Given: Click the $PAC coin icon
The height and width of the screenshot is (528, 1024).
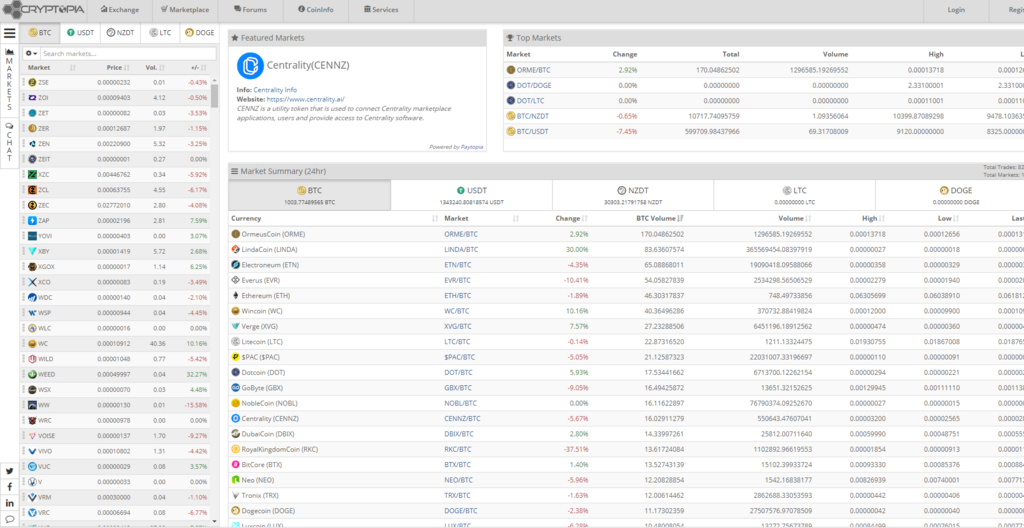Looking at the screenshot, I should pos(236,357).
